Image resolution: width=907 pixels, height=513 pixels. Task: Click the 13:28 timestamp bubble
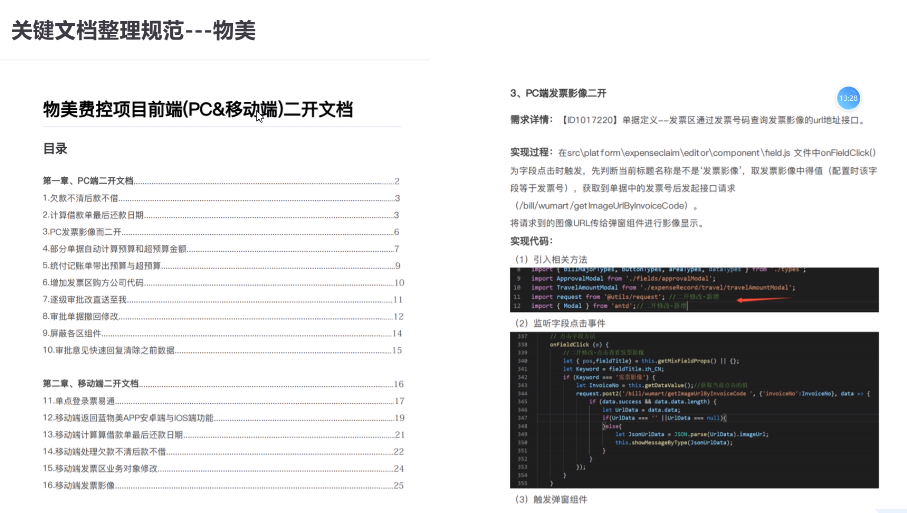pyautogui.click(x=849, y=98)
